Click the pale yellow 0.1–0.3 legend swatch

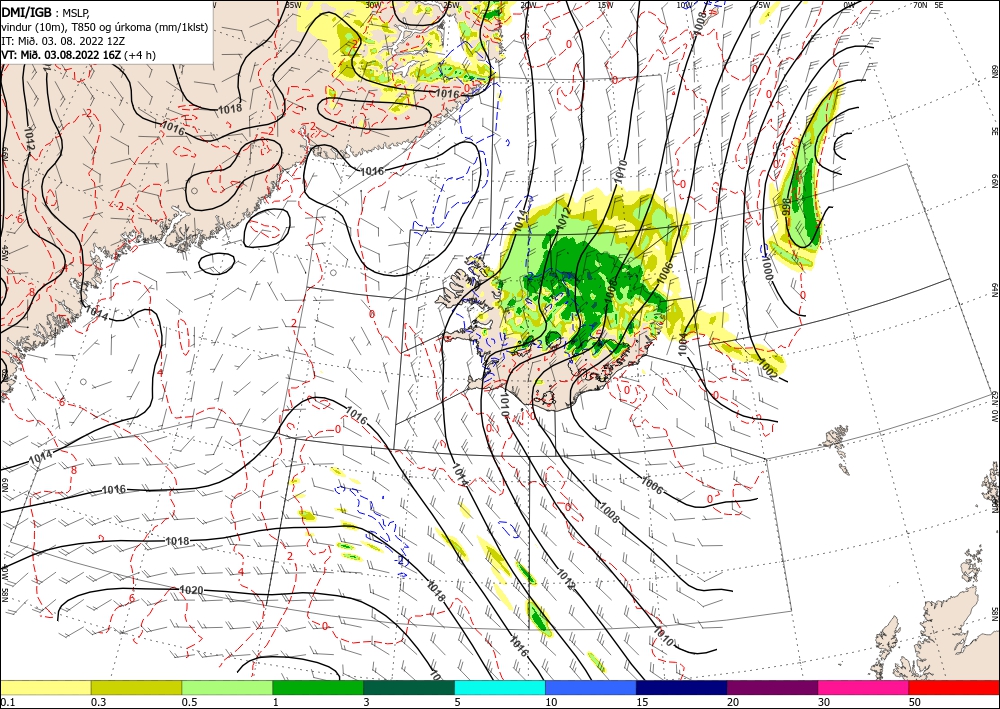[x=46, y=687]
